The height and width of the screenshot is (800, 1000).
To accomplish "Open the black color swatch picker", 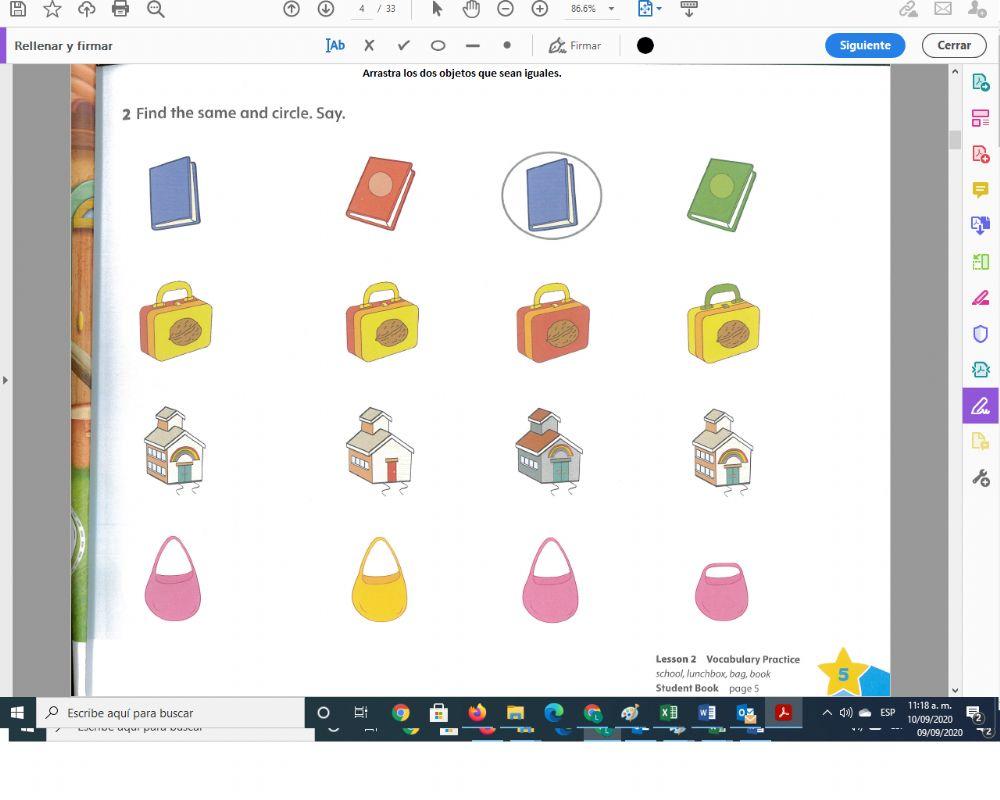I will tap(645, 45).
